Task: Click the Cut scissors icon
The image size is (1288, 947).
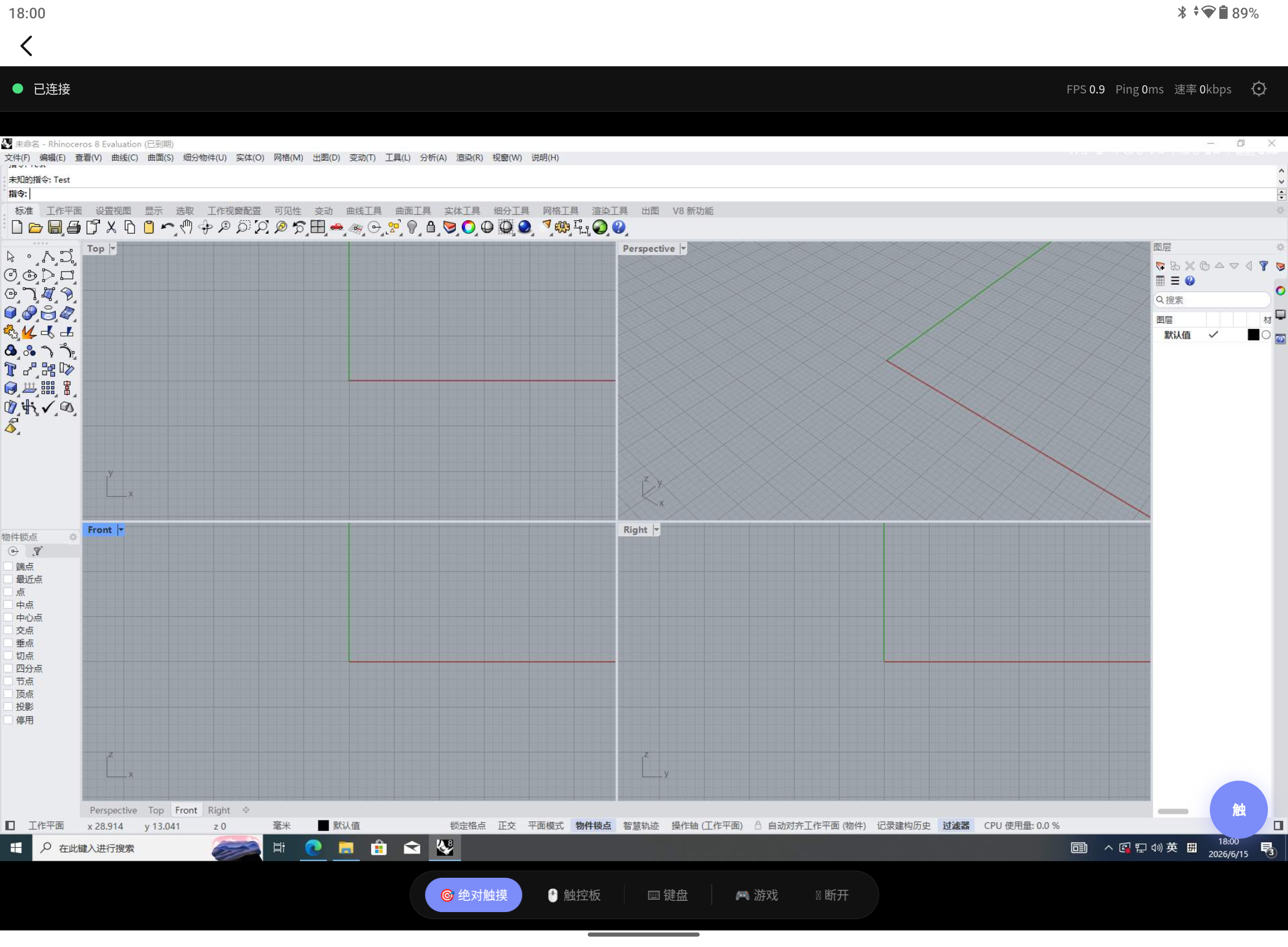Action: point(111,227)
